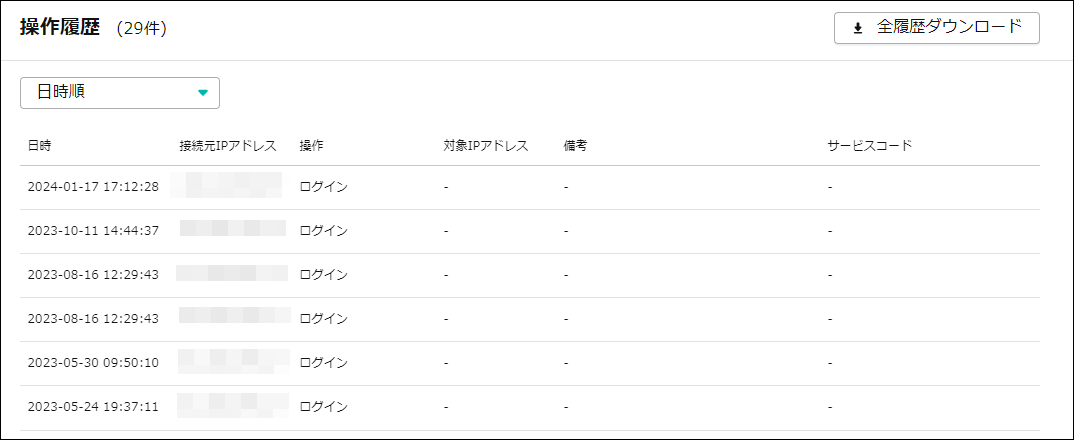Click the (29件) record count
1074x440 pixels.
(141, 29)
